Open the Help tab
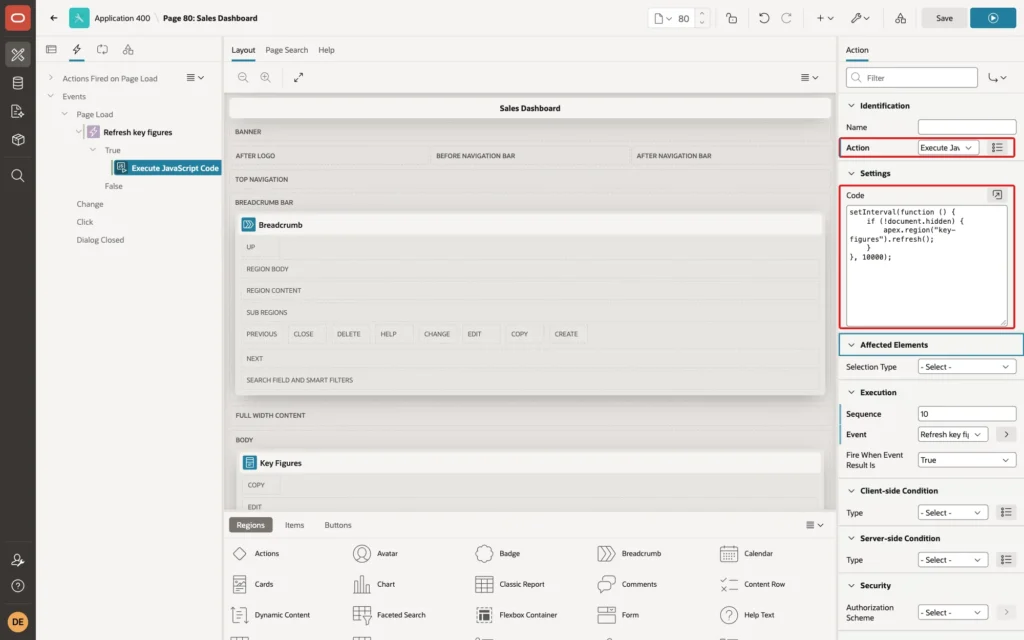Screen dimensions: 1024x640 click(x=326, y=50)
